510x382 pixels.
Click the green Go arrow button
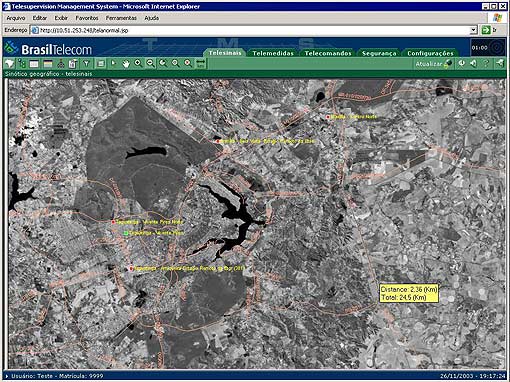click(486, 30)
